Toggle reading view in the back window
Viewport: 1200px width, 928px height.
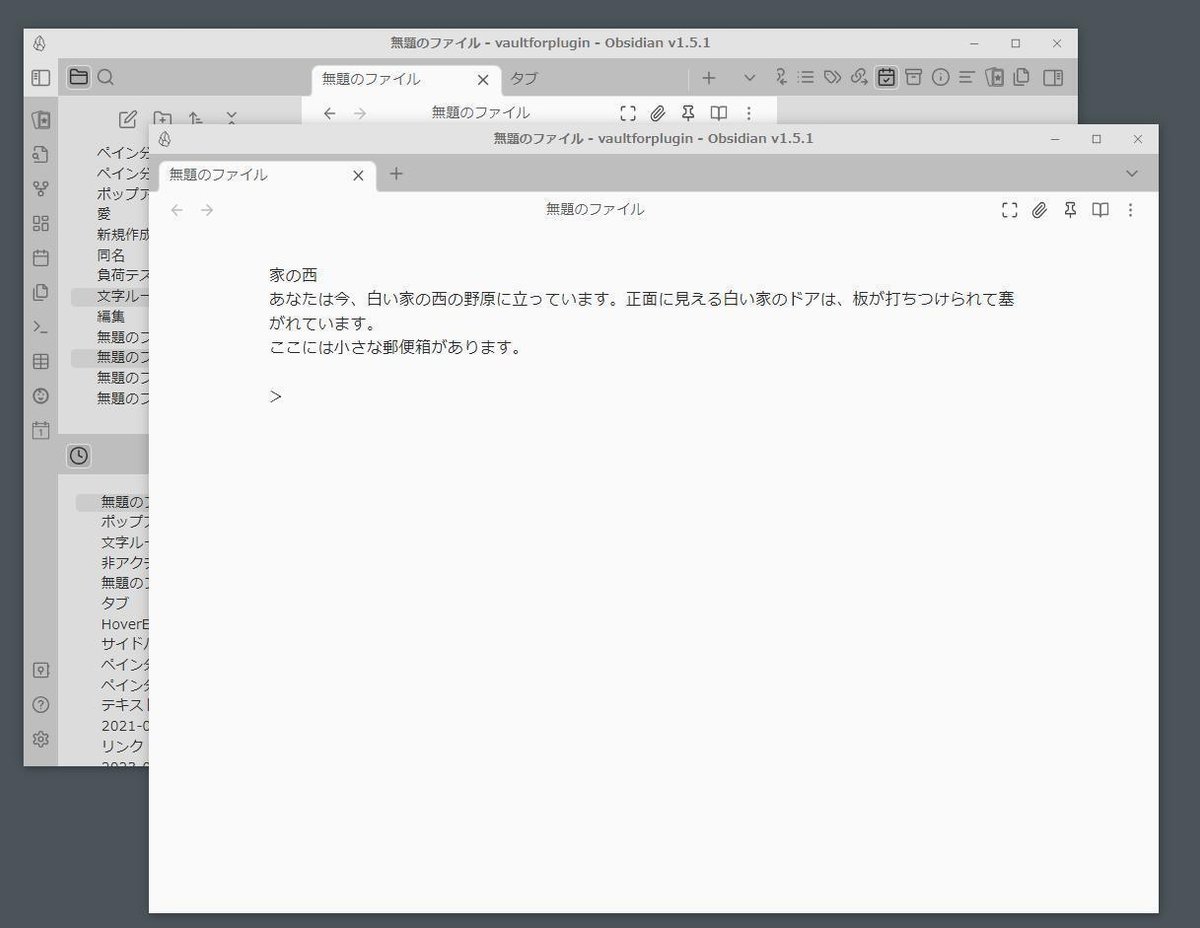[718, 113]
